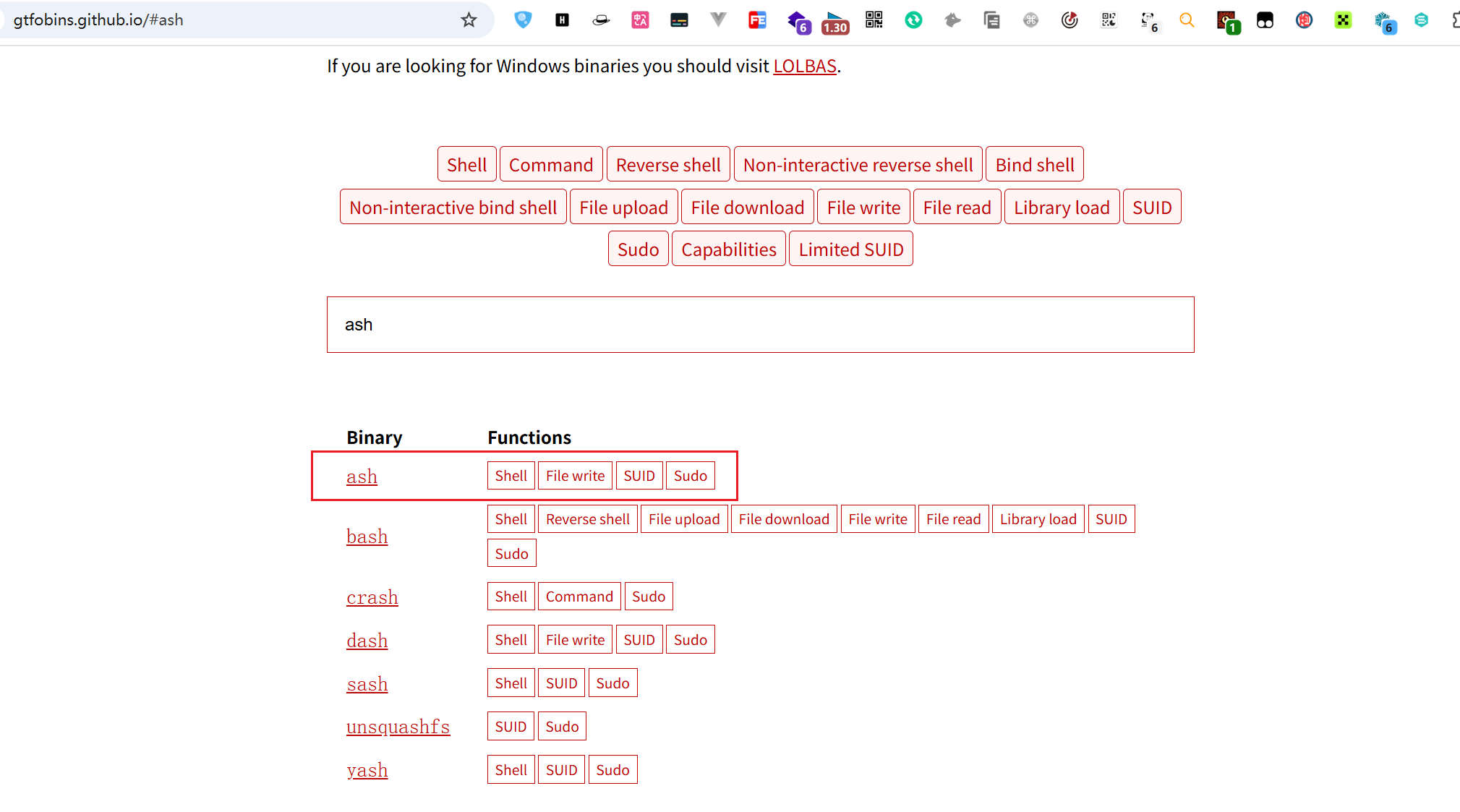Toggle the Shell function filter

(x=466, y=165)
